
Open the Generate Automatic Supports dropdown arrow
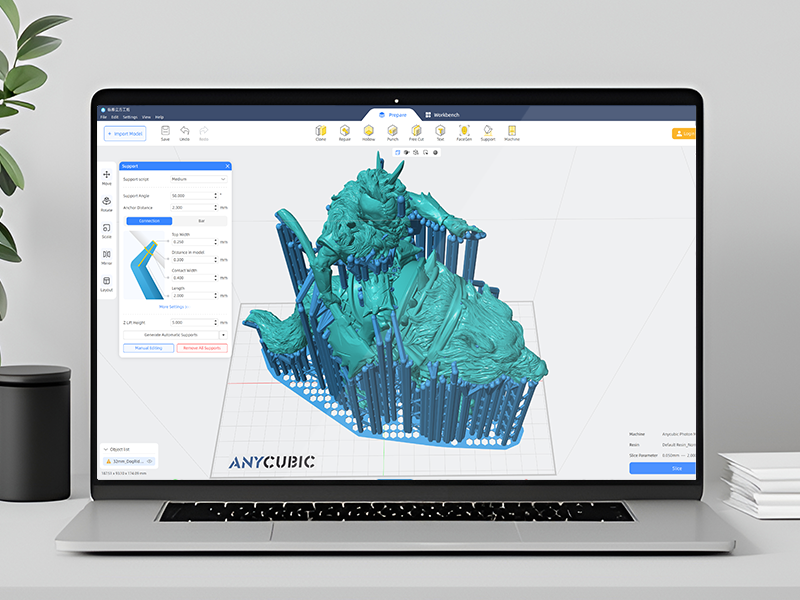223,335
